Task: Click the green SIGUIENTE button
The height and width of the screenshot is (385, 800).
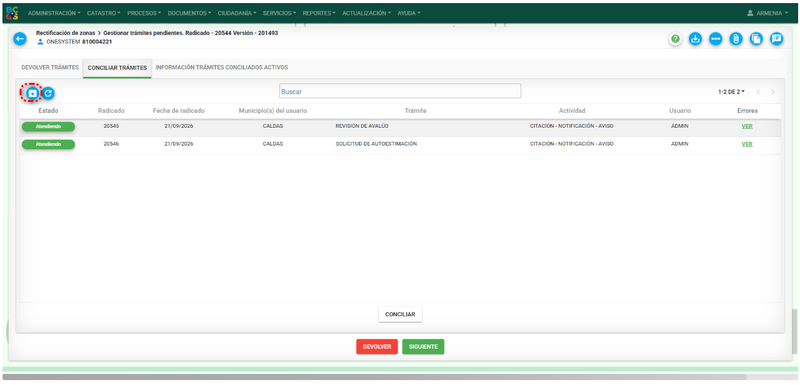Action: click(423, 347)
